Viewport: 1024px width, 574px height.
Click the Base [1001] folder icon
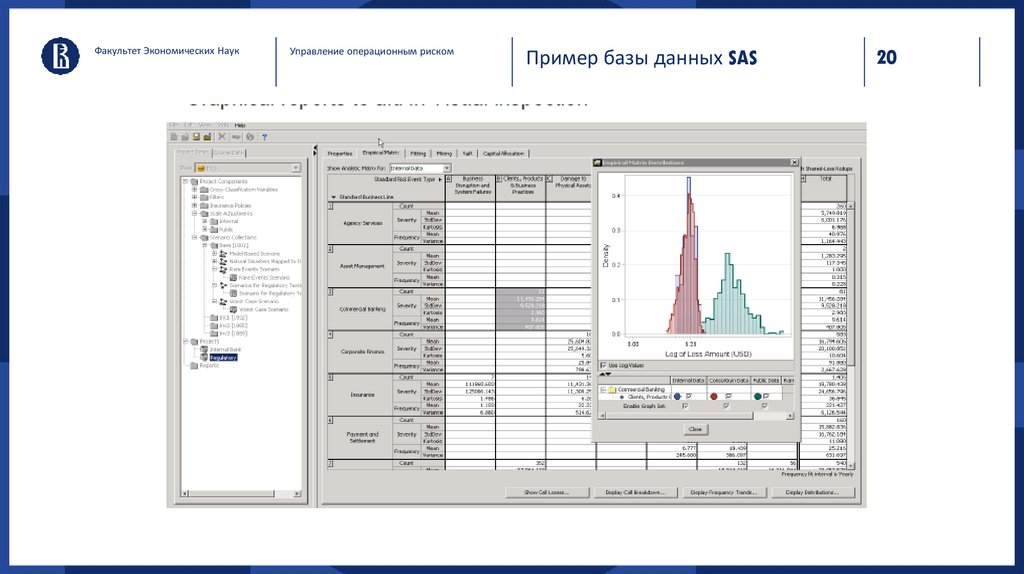[214, 246]
